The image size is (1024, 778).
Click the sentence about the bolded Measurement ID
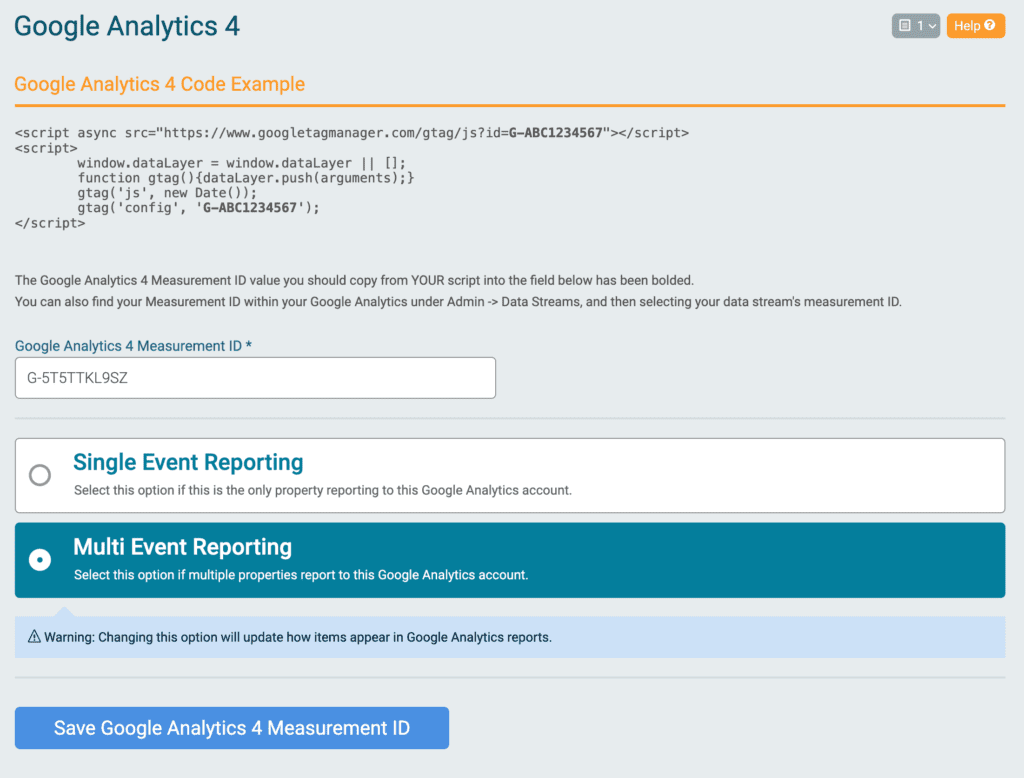354,280
